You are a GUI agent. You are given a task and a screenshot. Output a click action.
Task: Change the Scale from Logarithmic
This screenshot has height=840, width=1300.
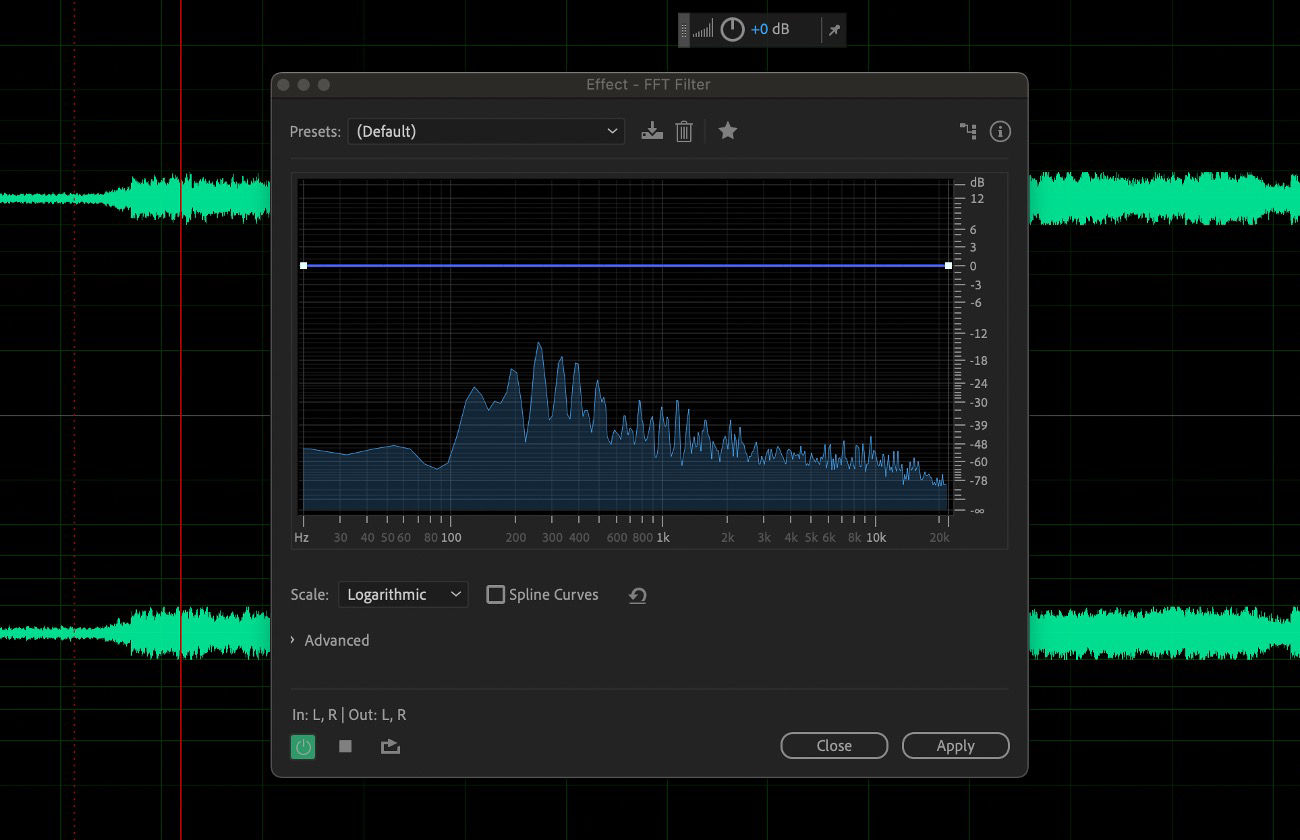(403, 594)
